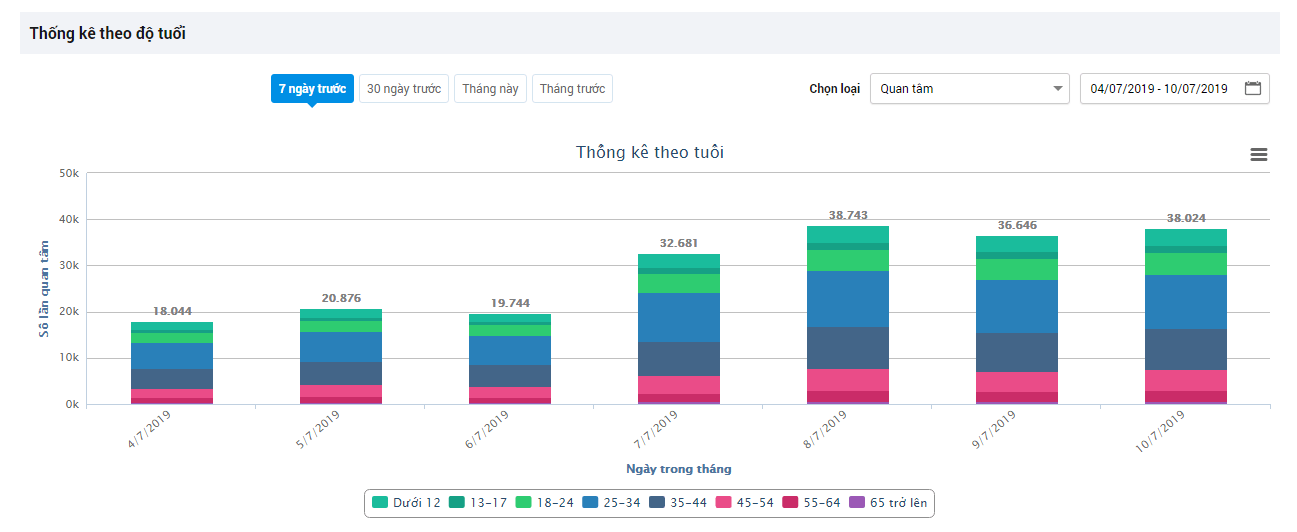Click the 8/7/2019 bar's blue 25-34 segment
The width and height of the screenshot is (1297, 532).
tap(846, 299)
